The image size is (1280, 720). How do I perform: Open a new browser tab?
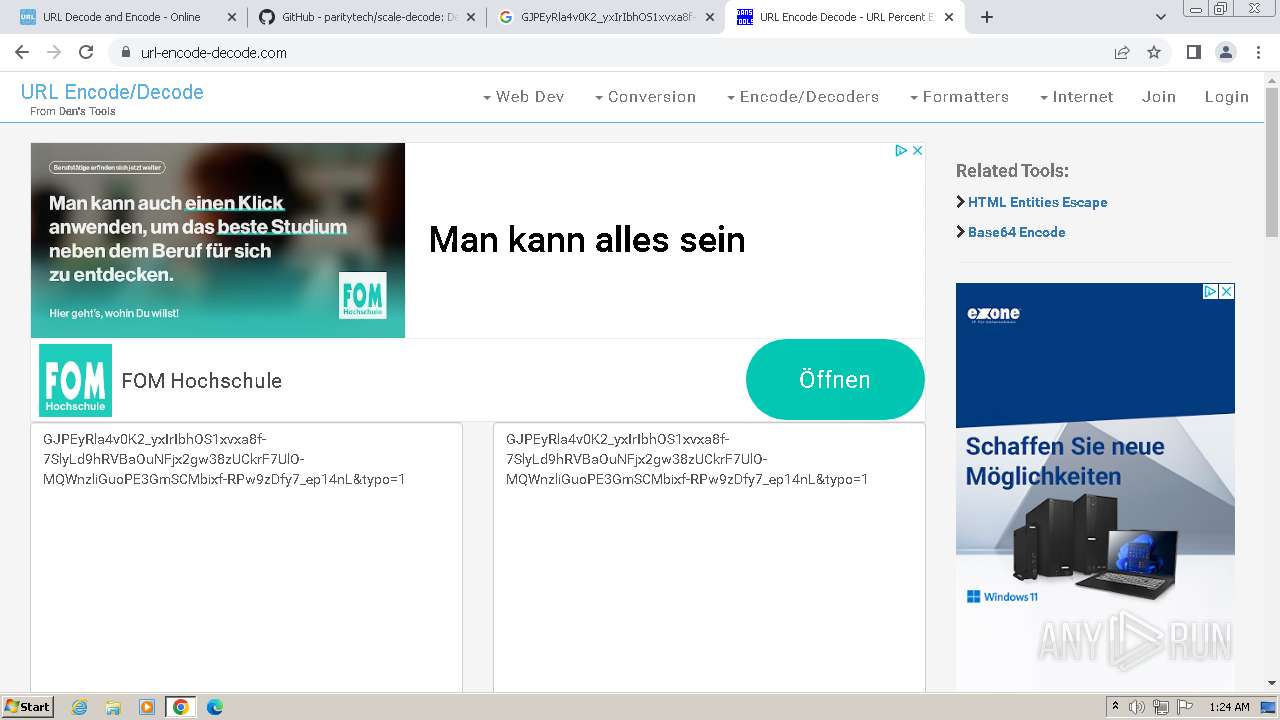[x=987, y=17]
